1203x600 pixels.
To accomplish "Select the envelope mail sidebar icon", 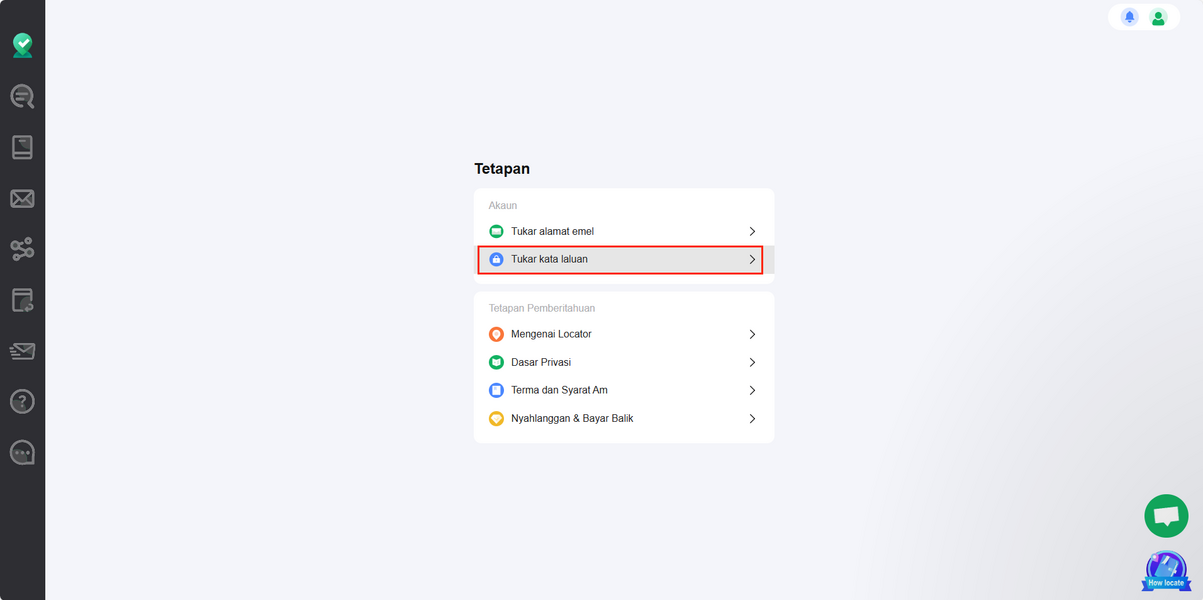I will pyautogui.click(x=22, y=199).
